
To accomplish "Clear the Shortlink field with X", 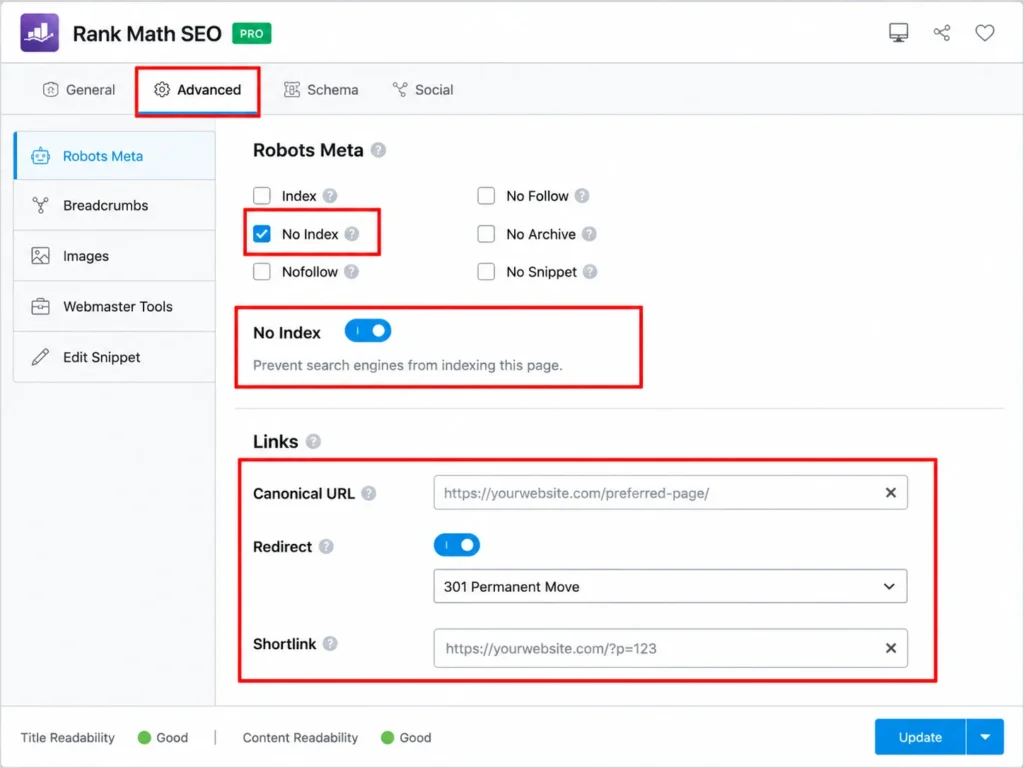I will point(890,648).
